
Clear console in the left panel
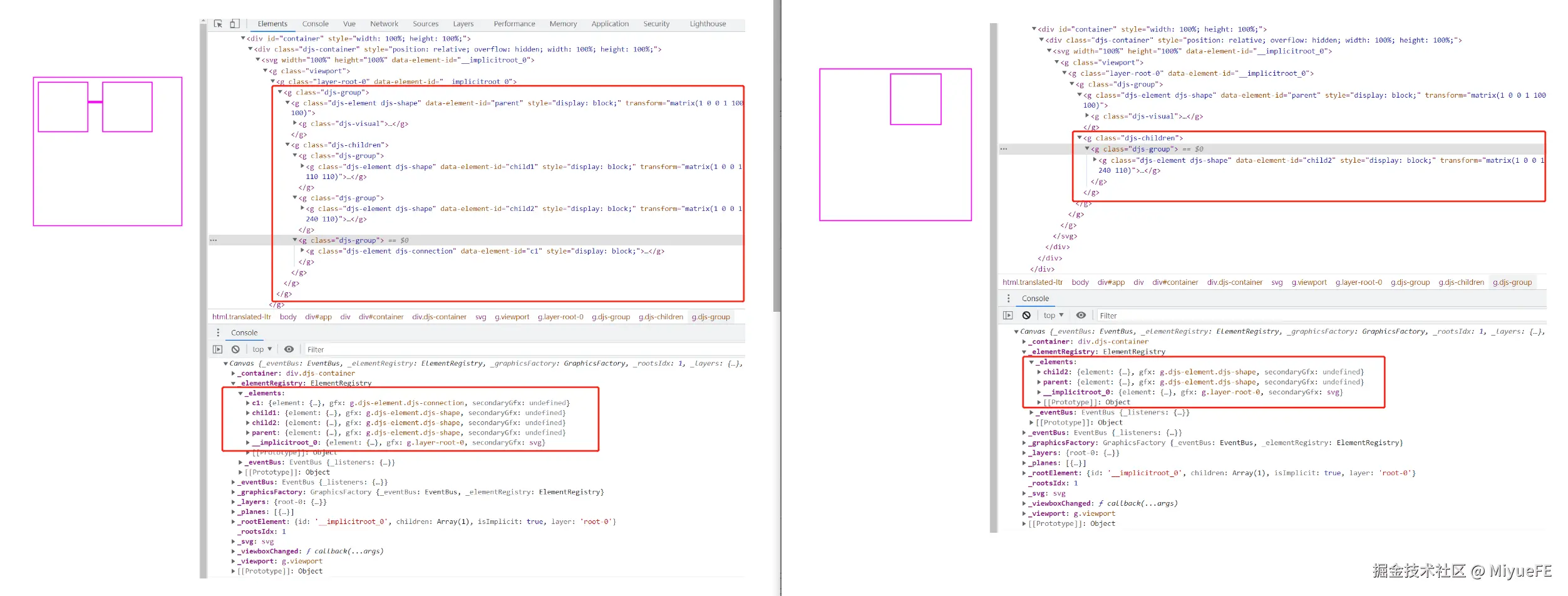(x=235, y=349)
